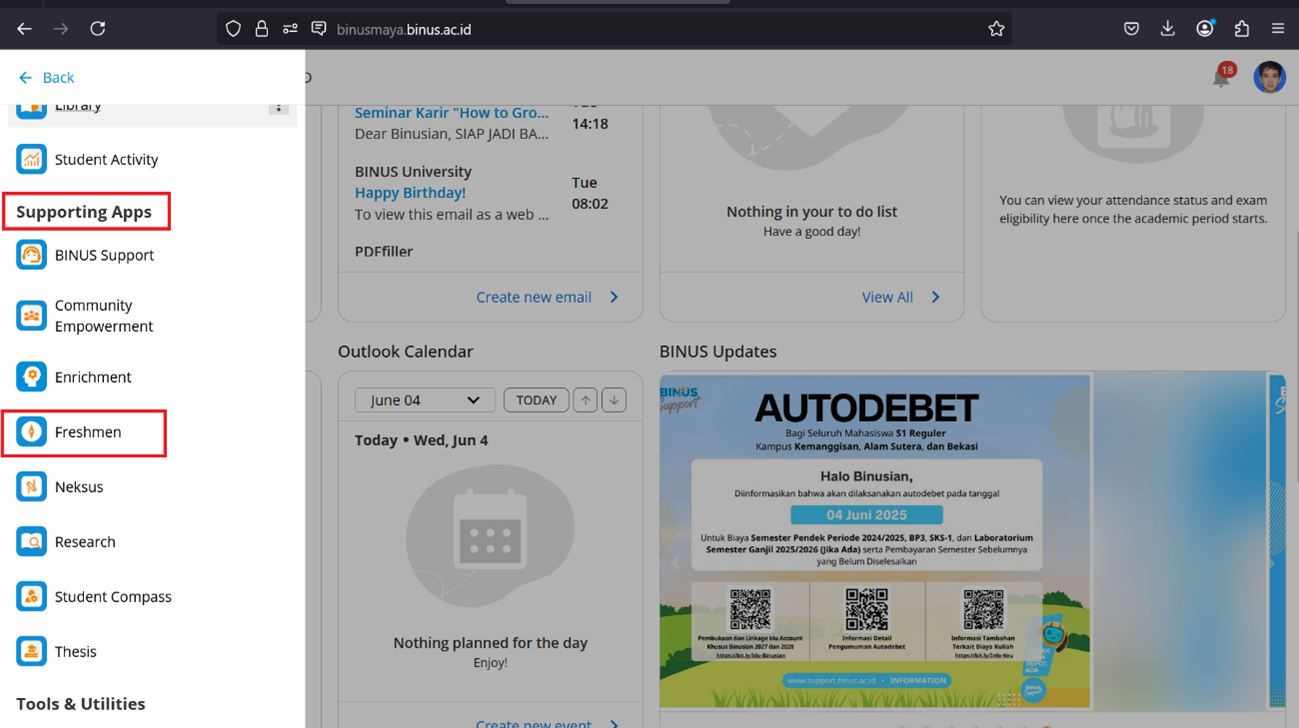The height and width of the screenshot is (728, 1299).
Task: Open the Community Empowerment icon
Action: 31,316
